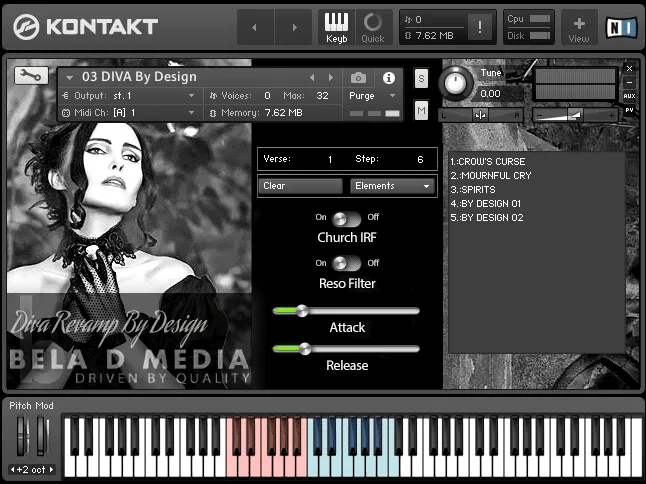
Task: Click the Tune value 0.00 field
Action: coord(490,94)
